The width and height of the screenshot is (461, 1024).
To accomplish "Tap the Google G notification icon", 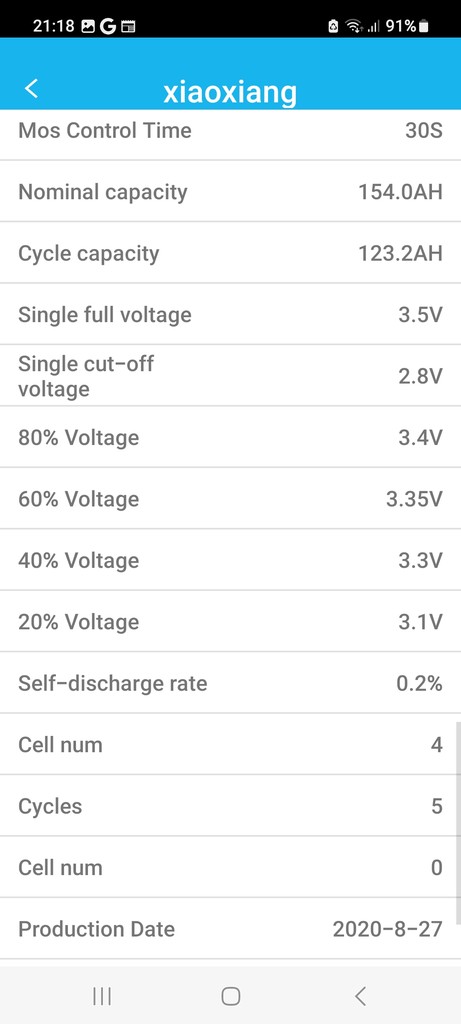I will click(x=108, y=26).
